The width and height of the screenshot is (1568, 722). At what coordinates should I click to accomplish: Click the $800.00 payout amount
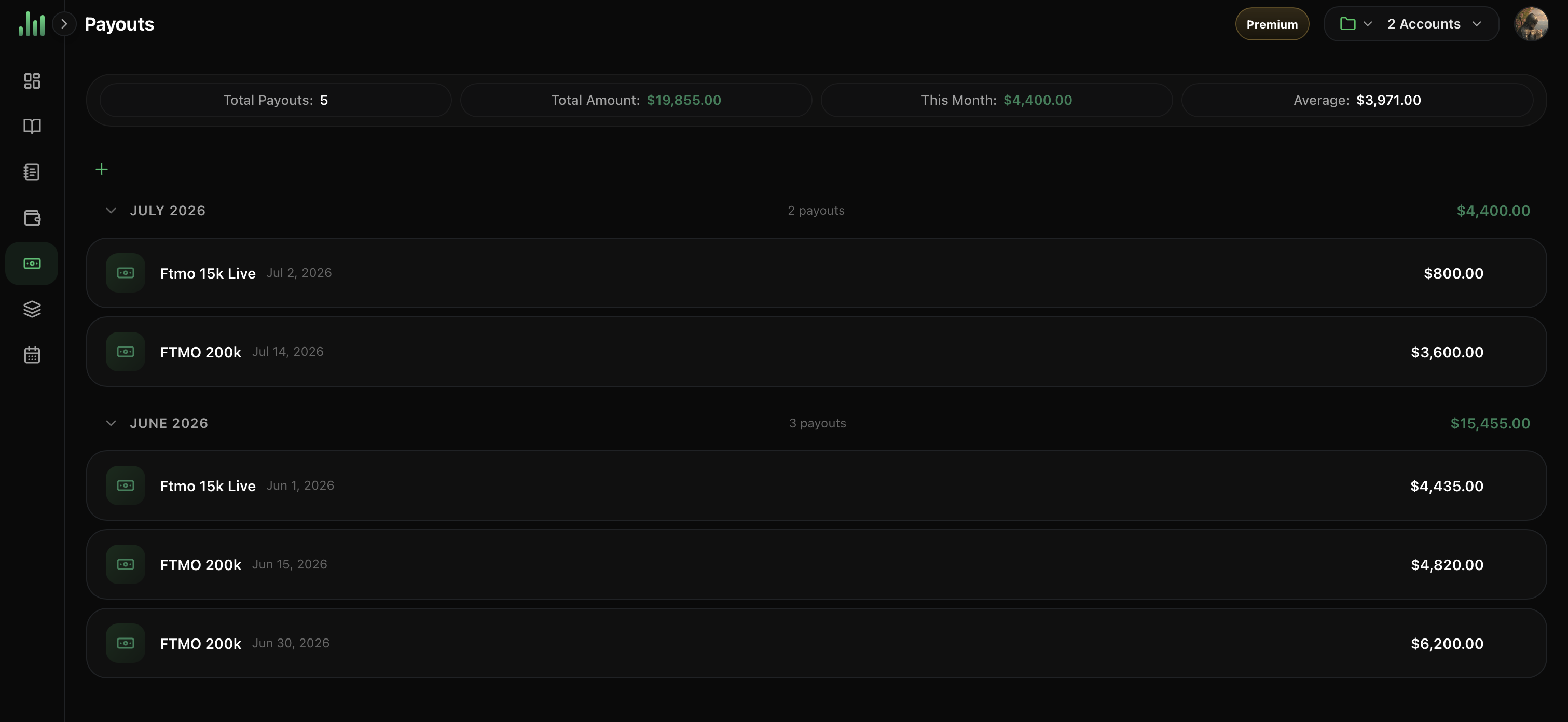point(1453,274)
